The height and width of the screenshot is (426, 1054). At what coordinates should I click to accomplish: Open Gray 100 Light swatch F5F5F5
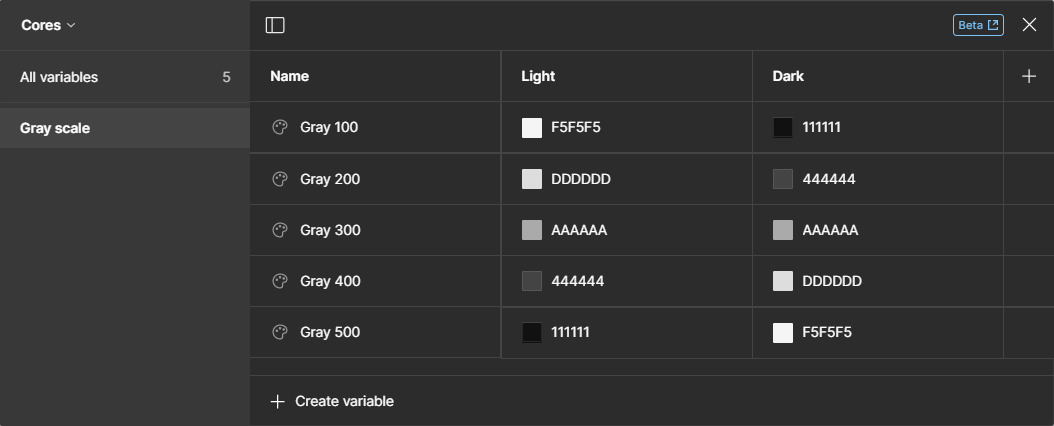pos(532,128)
